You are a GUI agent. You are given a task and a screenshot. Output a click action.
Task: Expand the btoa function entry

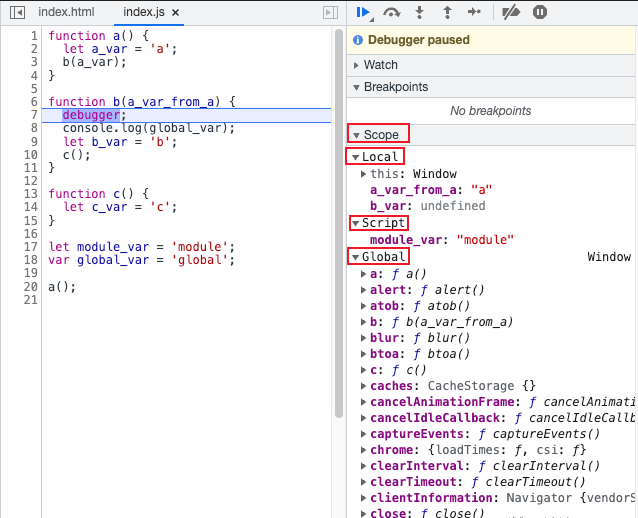click(363, 354)
